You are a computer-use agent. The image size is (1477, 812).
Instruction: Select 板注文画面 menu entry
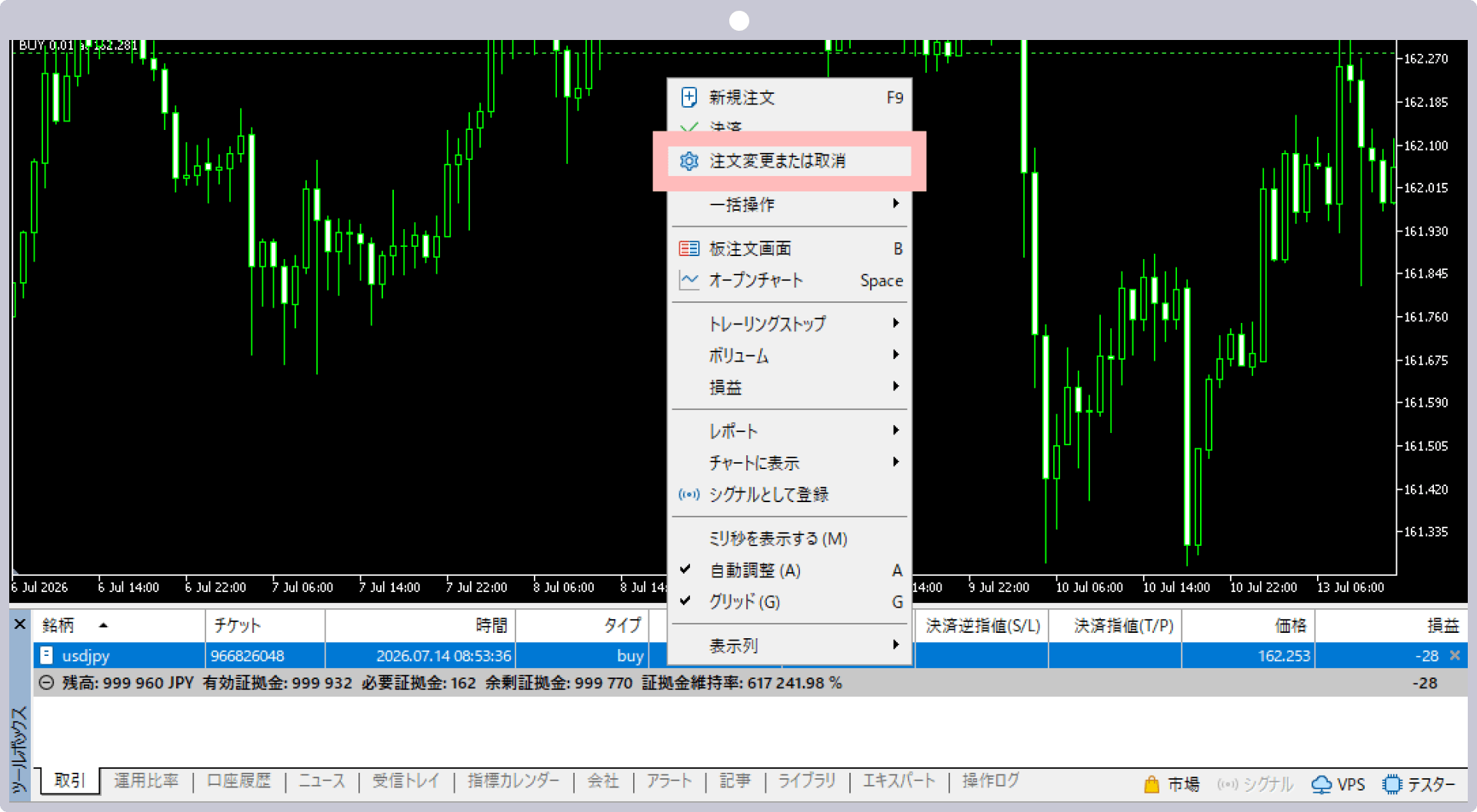791,249
